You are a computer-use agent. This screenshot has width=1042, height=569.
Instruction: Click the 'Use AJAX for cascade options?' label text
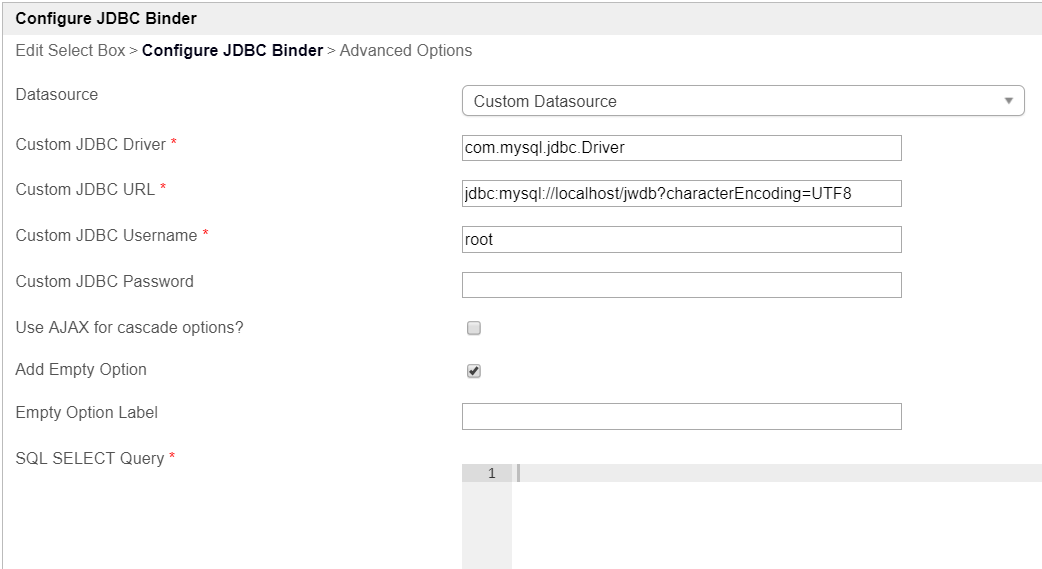pyautogui.click(x=129, y=327)
